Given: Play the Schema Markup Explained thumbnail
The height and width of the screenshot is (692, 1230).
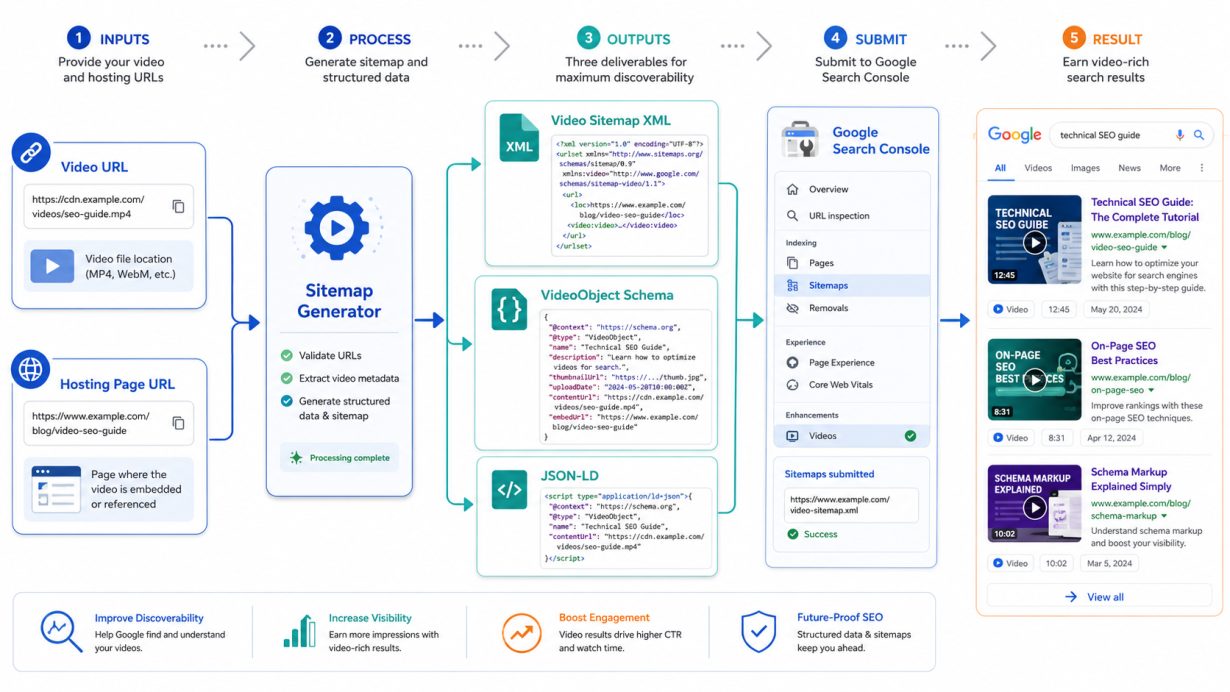Looking at the screenshot, I should [x=1035, y=507].
